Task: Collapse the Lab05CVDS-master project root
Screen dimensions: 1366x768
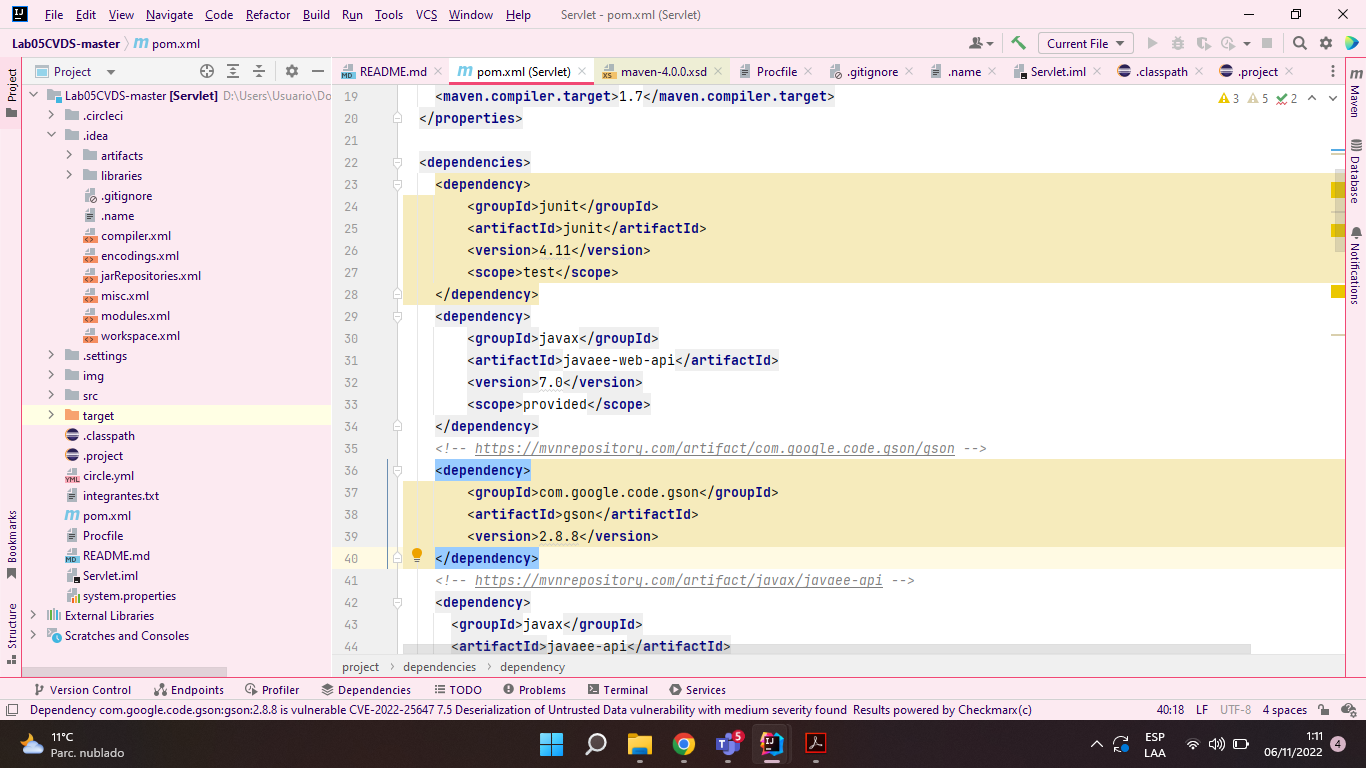Action: tap(33, 95)
